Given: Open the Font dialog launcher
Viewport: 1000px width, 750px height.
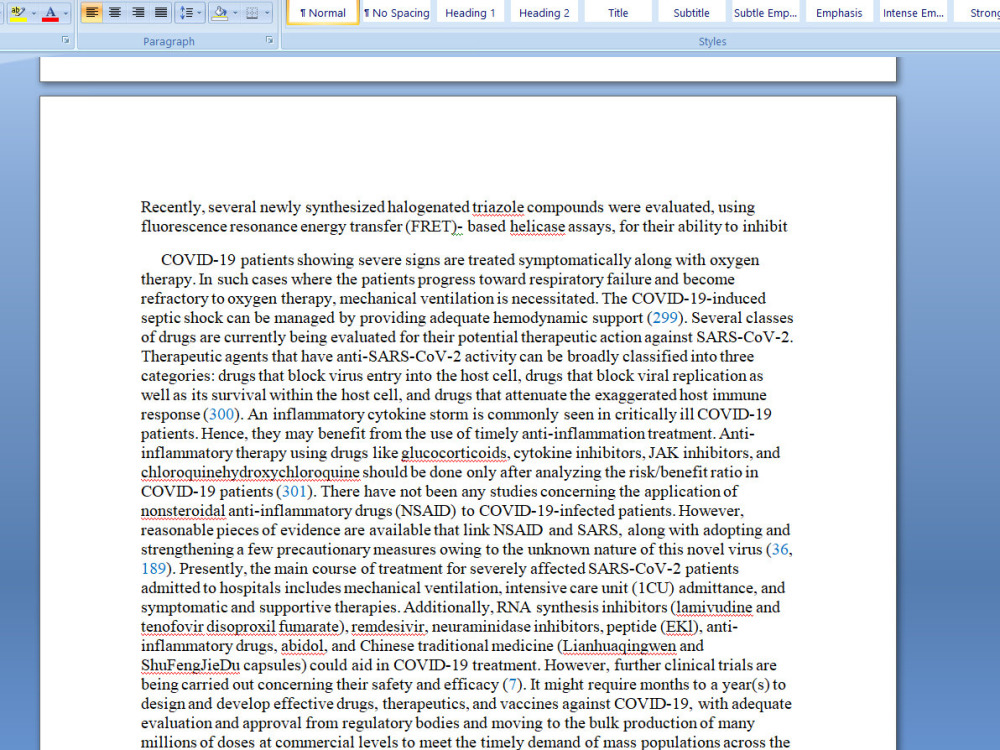Looking at the screenshot, I should point(65,40).
